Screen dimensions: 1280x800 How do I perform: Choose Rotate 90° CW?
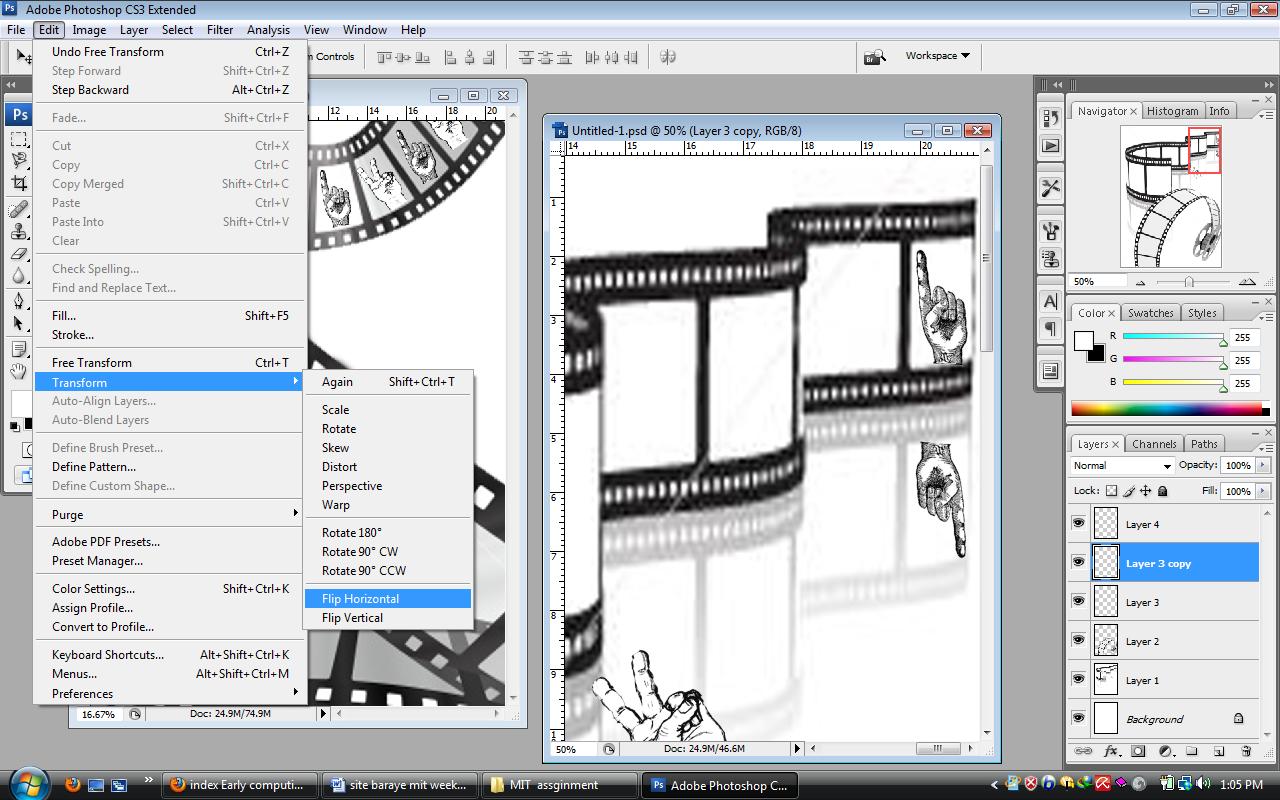click(388, 551)
